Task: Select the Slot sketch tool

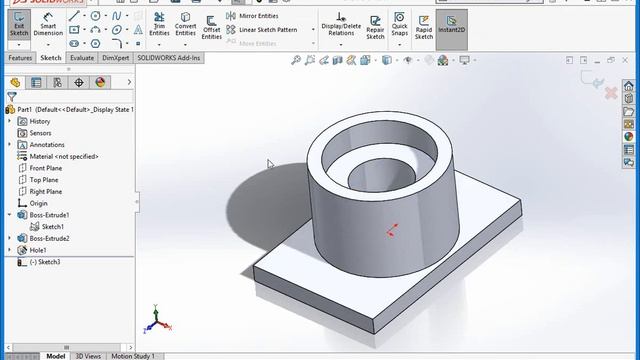Action: 74,43
